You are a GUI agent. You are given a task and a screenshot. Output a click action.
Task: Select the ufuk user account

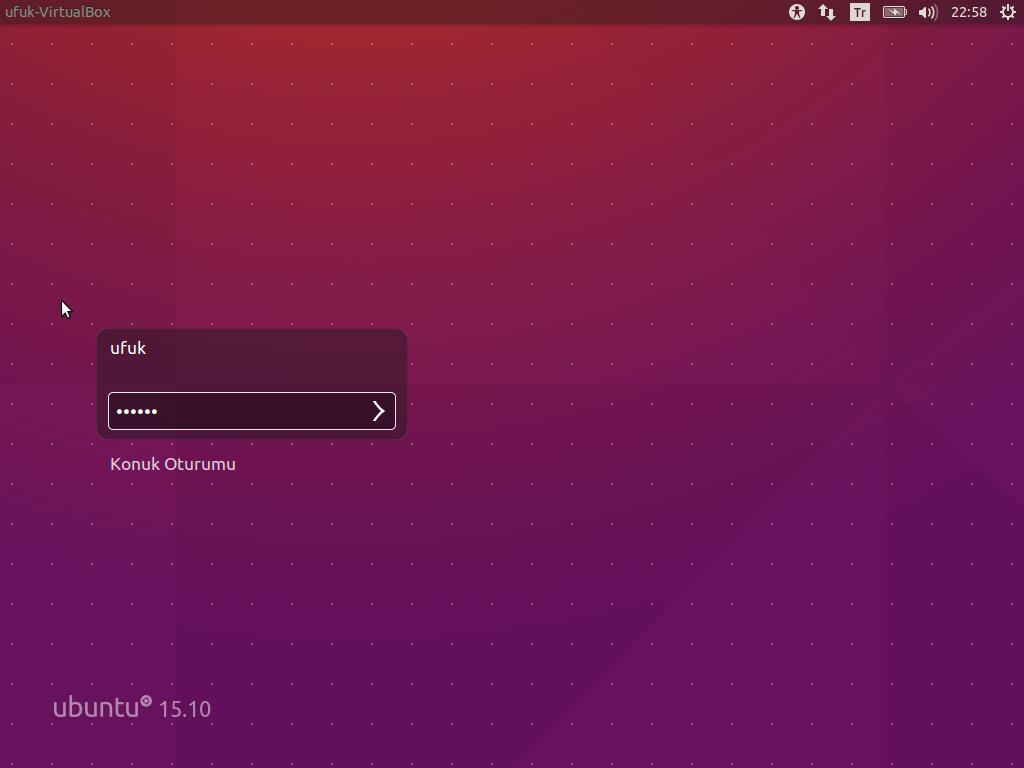128,348
